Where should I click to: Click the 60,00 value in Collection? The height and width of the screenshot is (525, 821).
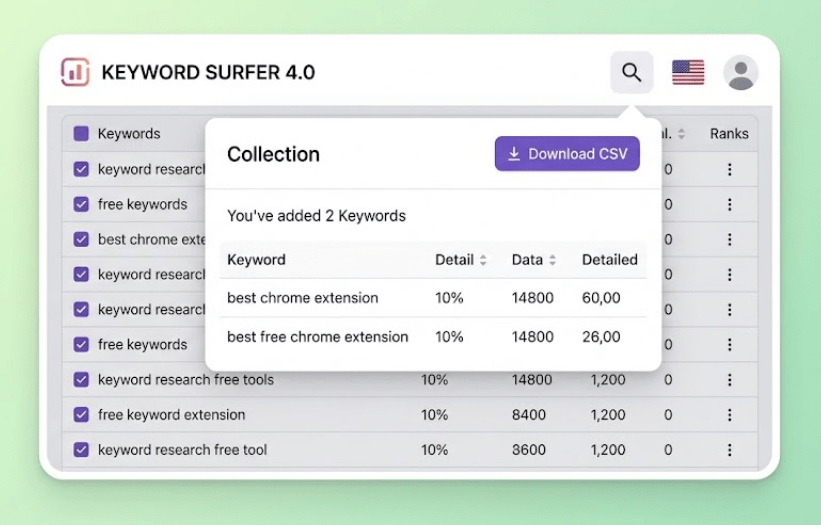pos(601,298)
